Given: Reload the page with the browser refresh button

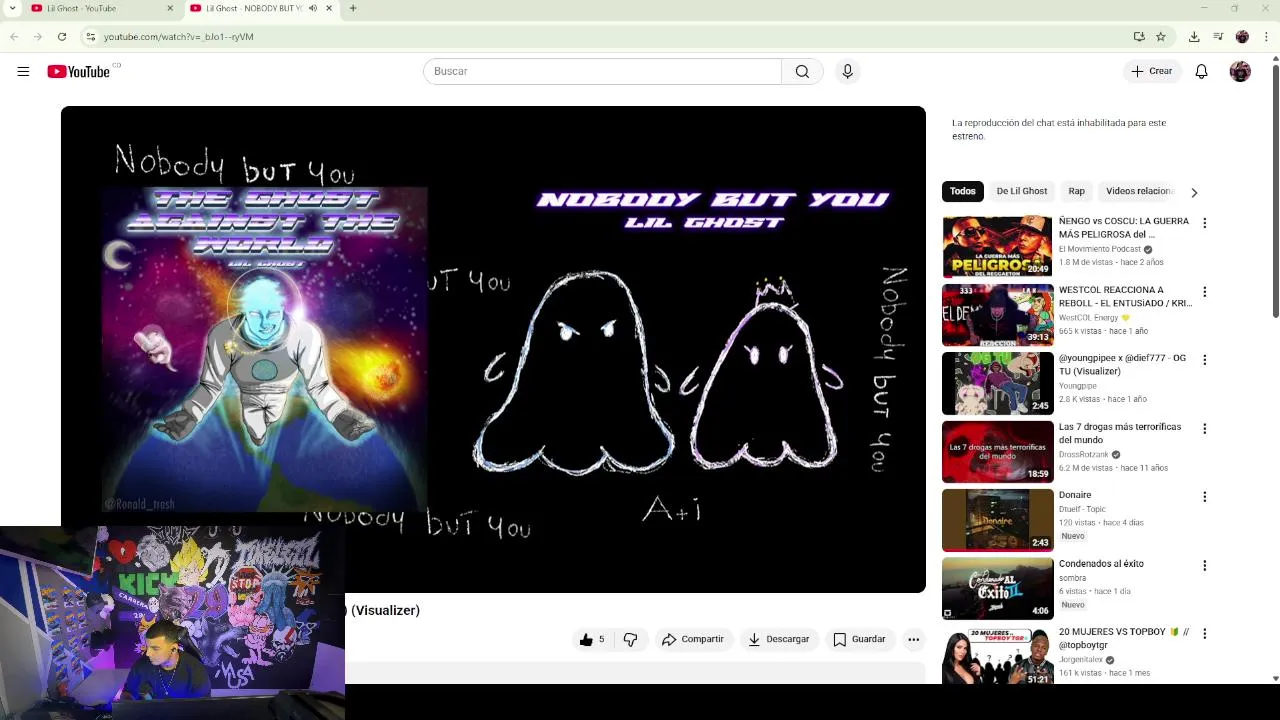Looking at the screenshot, I should [62, 36].
